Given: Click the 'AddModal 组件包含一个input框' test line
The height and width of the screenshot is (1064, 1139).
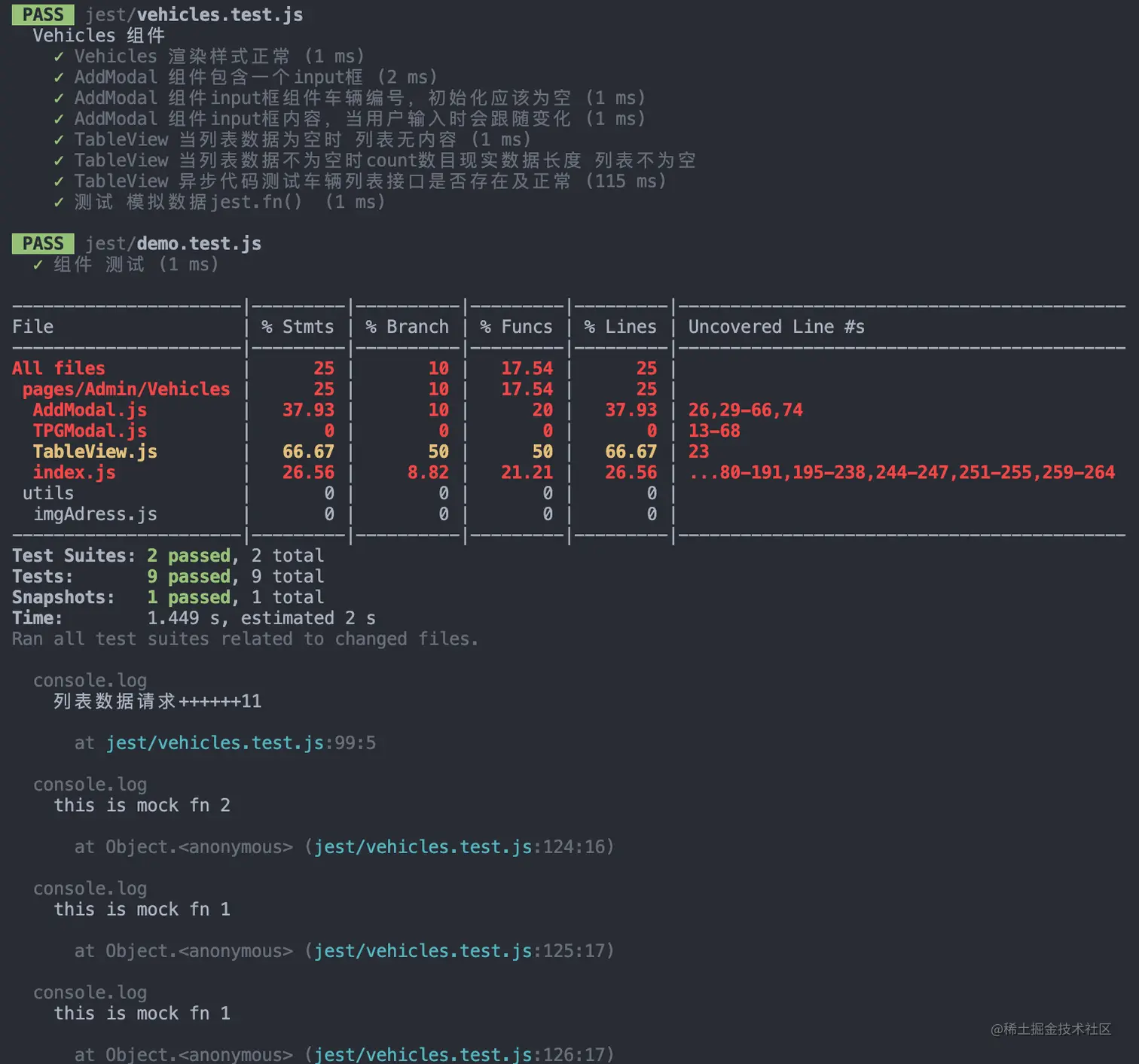Looking at the screenshot, I should [245, 77].
